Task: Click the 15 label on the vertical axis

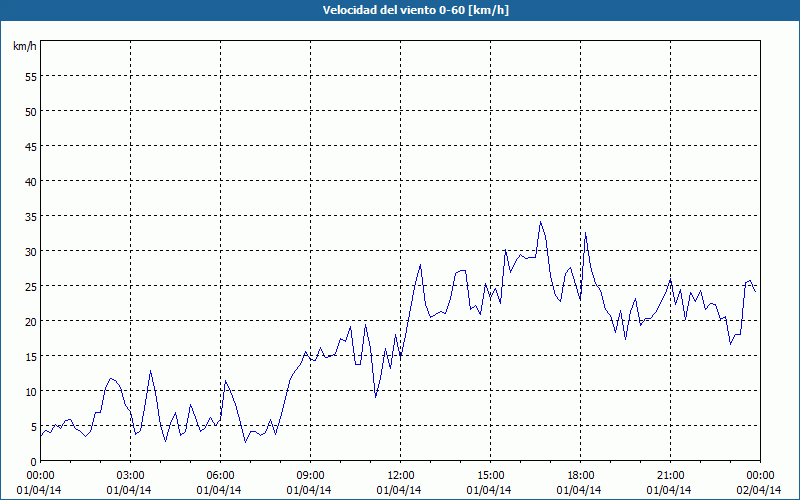Action: [x=31, y=356]
